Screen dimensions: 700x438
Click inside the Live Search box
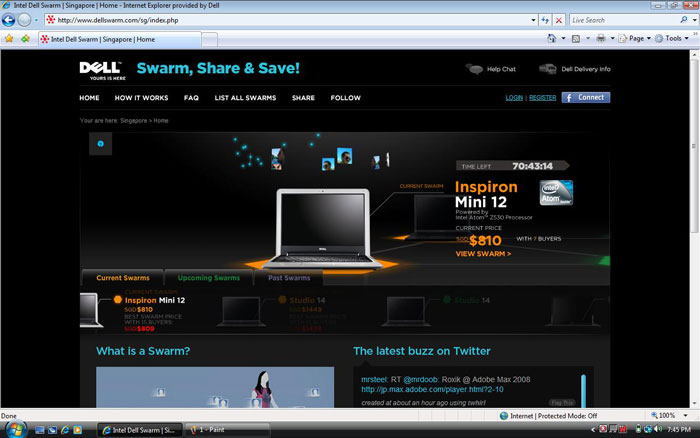pos(624,20)
